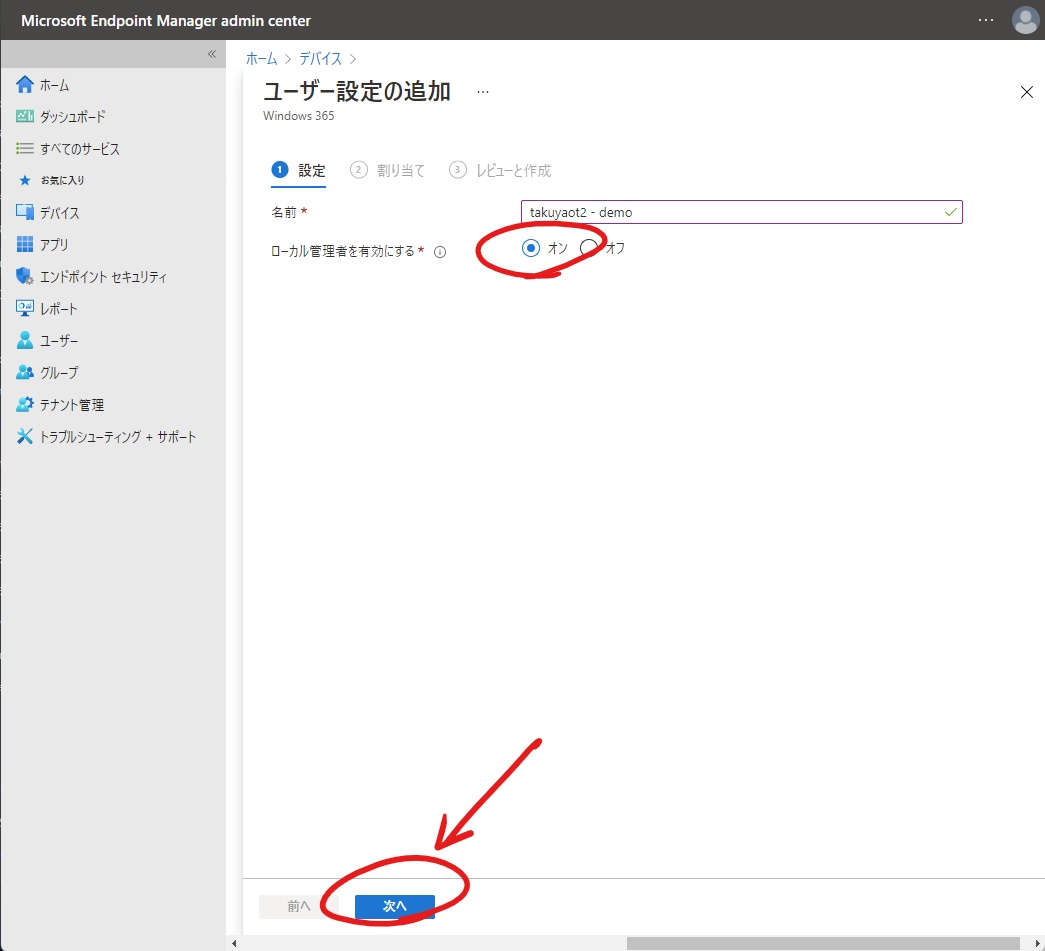Click the ホーム breadcrumb link

tap(261, 59)
